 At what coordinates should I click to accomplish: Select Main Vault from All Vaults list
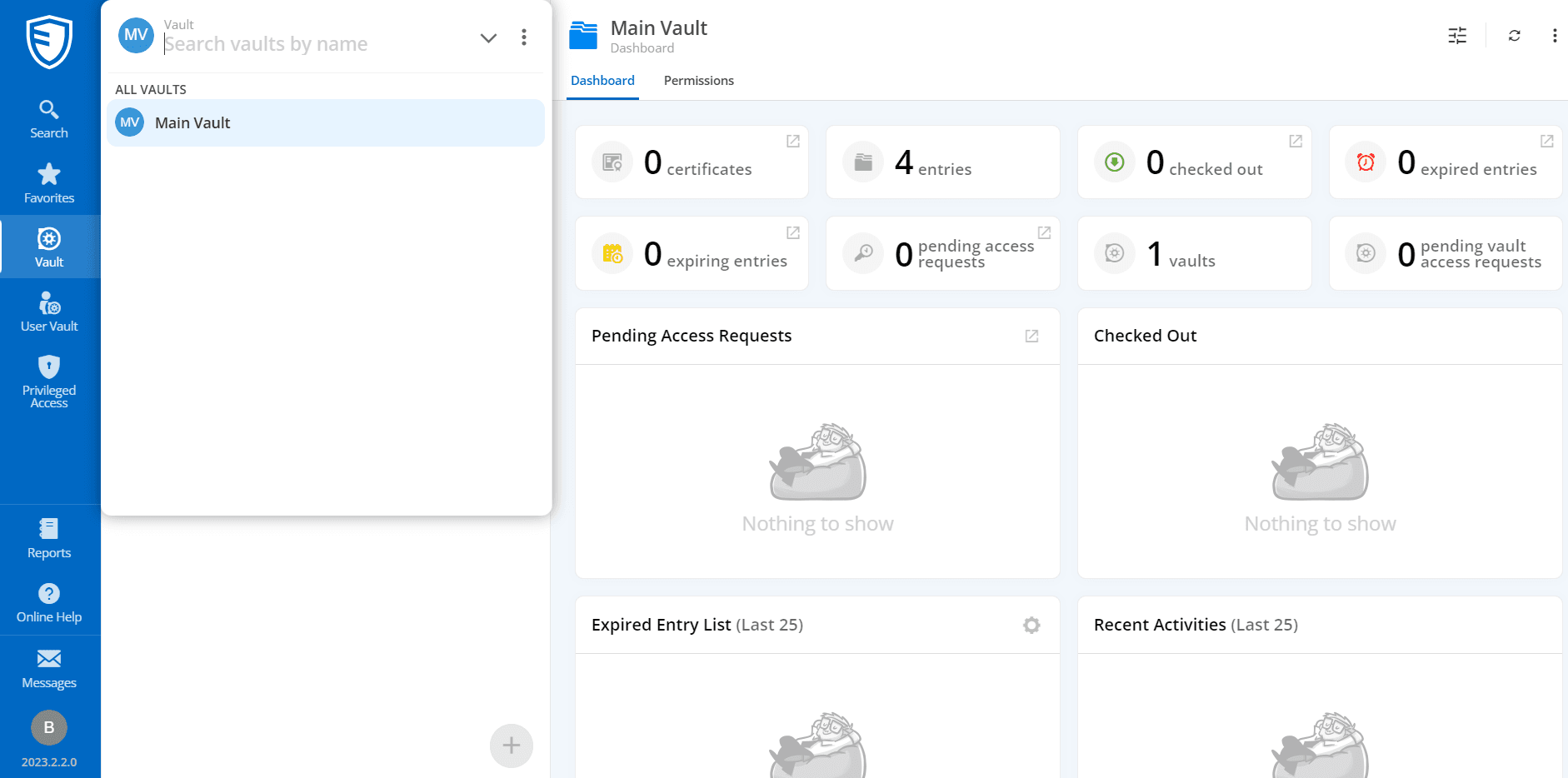[x=326, y=123]
